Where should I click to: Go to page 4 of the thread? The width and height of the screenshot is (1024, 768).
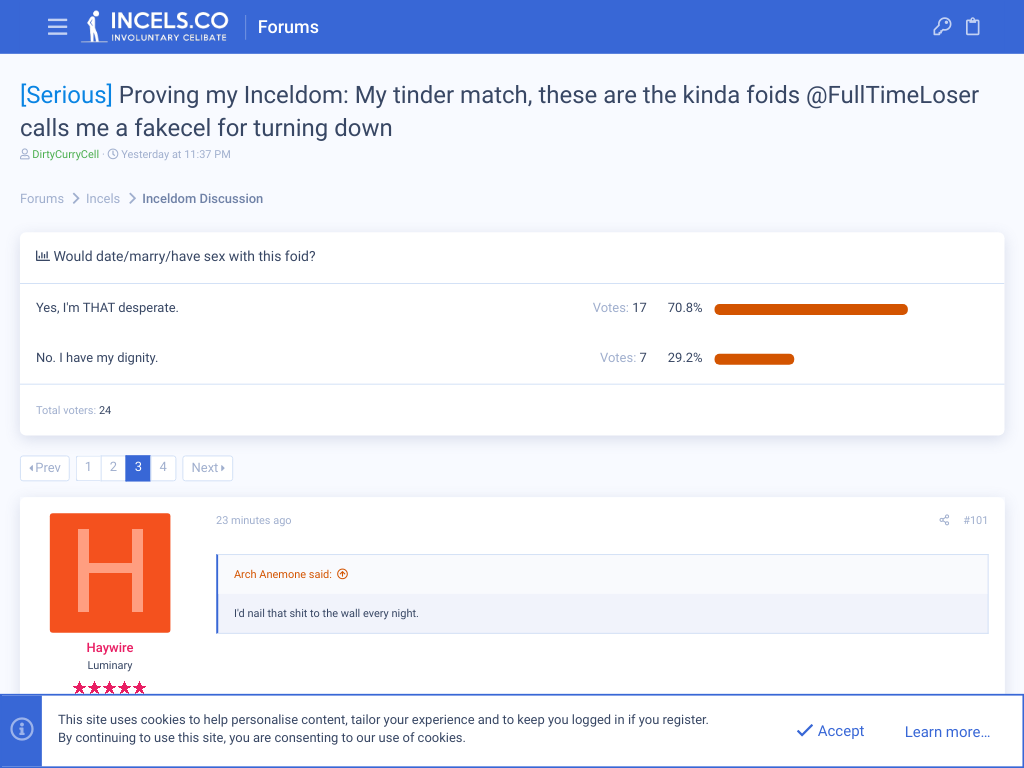[163, 467]
